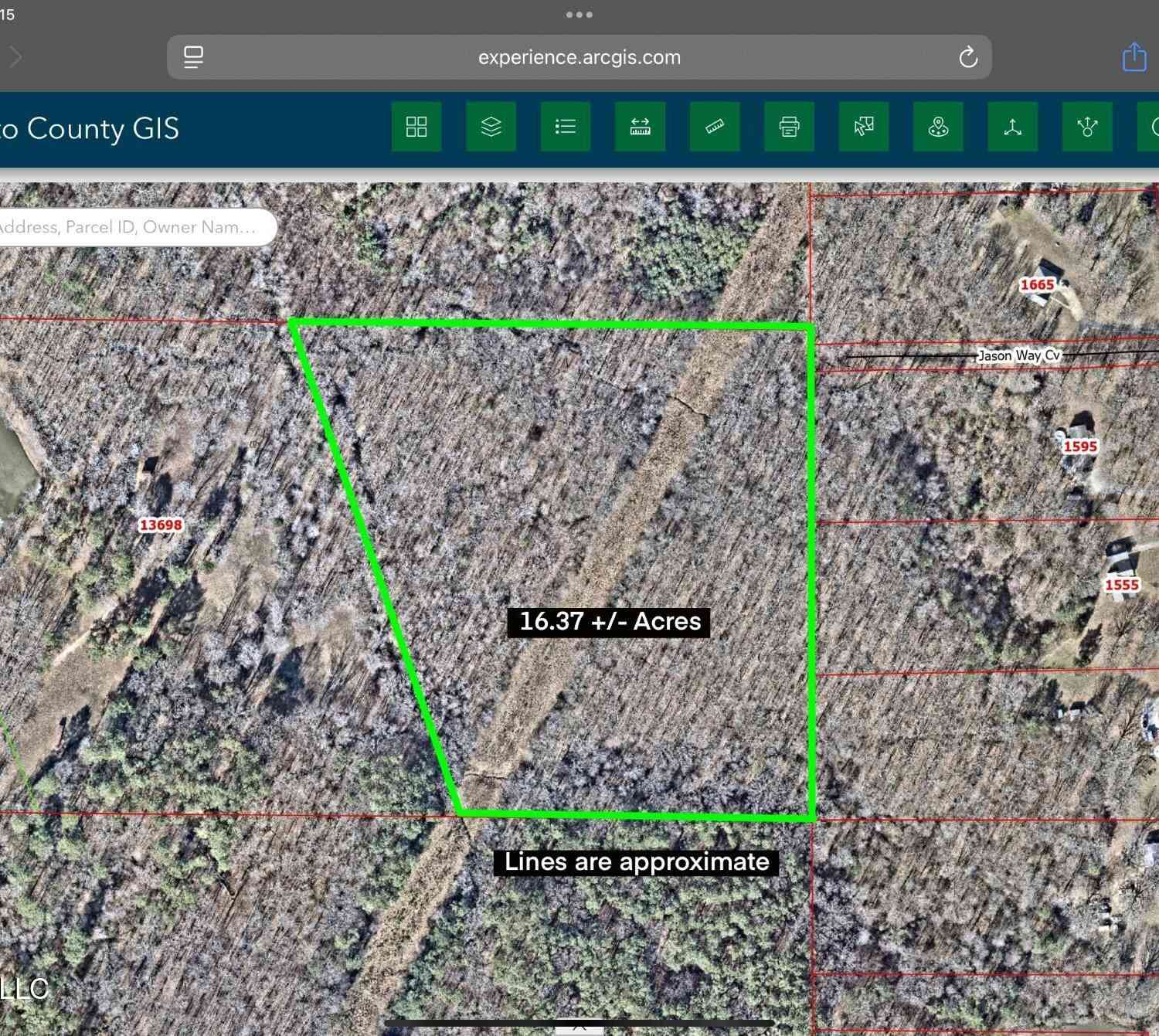The height and width of the screenshot is (1036, 1159).
Task: Open the basemap gallery grid icon
Action: (x=416, y=127)
